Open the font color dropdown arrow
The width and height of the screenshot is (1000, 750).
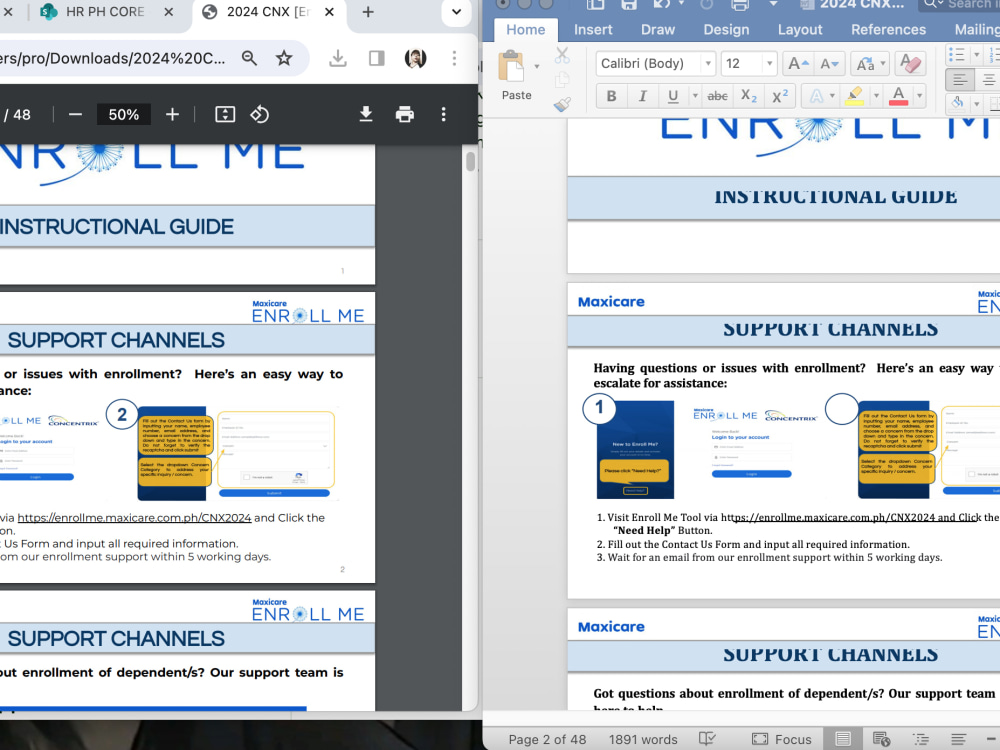[x=919, y=96]
